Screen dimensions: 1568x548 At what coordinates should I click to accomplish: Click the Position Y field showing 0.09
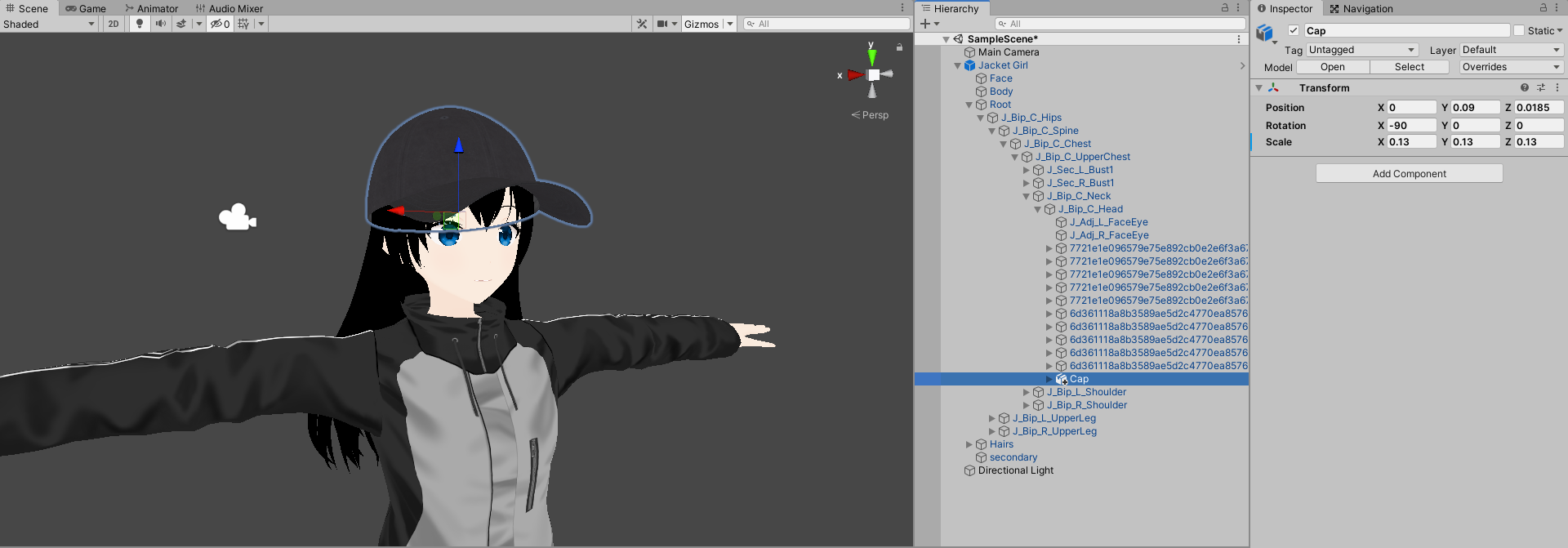click(1475, 107)
